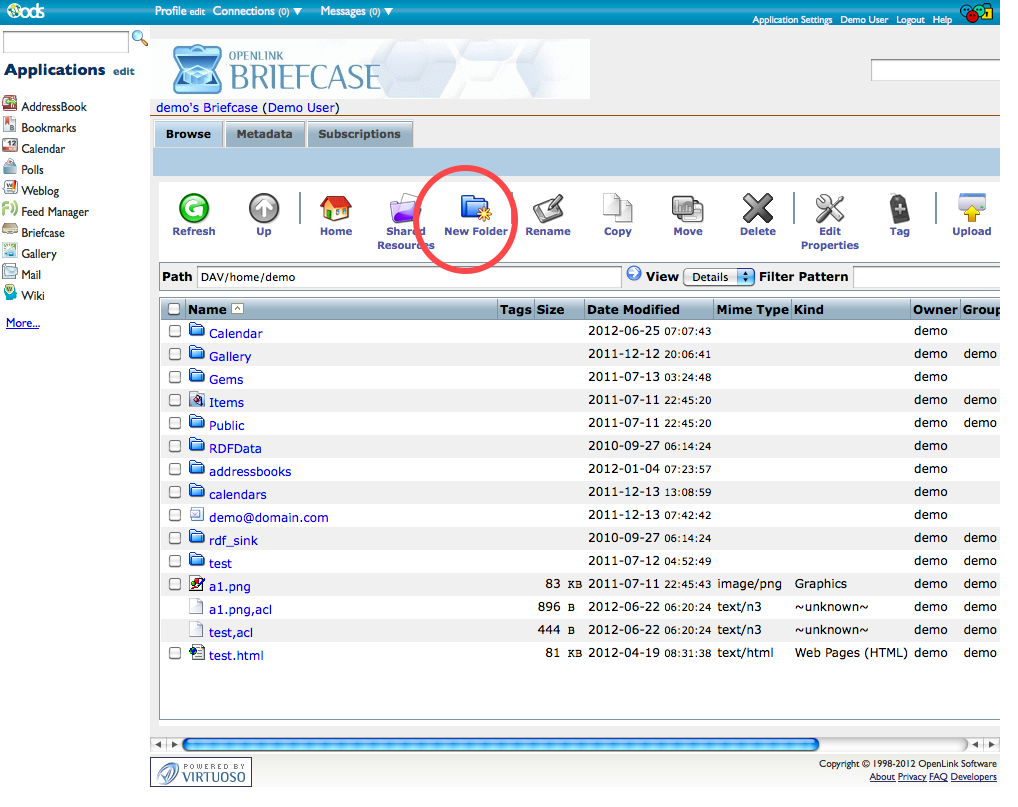Click the Upload toolbar icon

click(971, 209)
